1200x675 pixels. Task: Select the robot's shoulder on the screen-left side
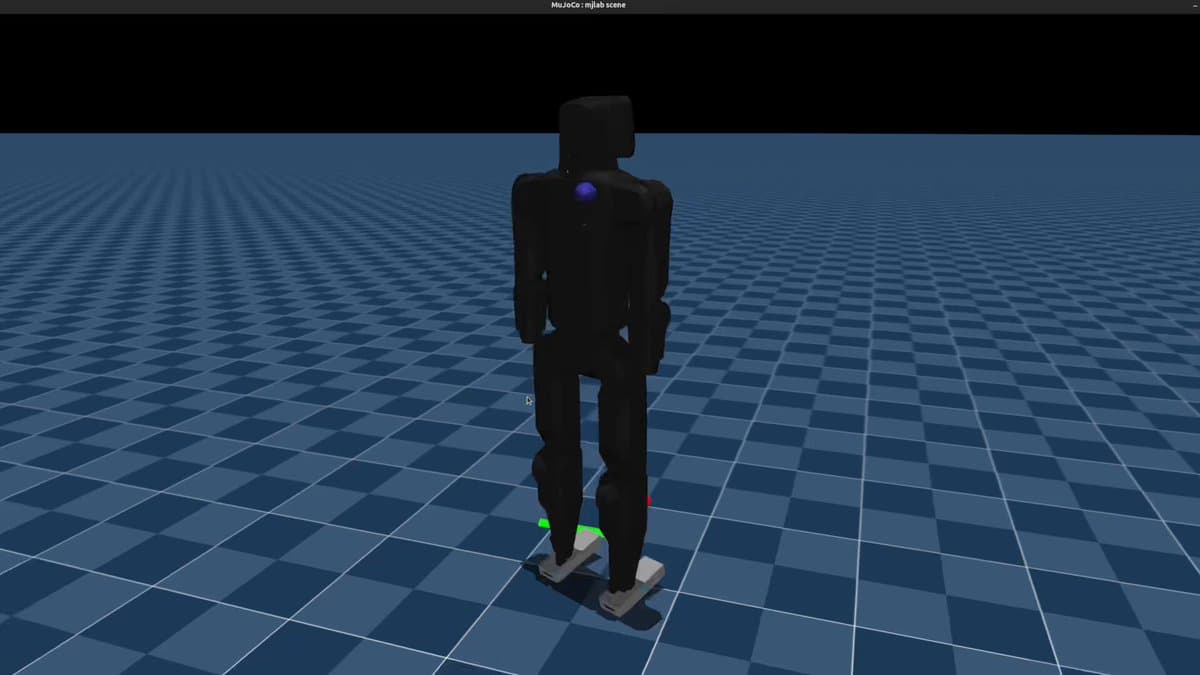tap(530, 192)
